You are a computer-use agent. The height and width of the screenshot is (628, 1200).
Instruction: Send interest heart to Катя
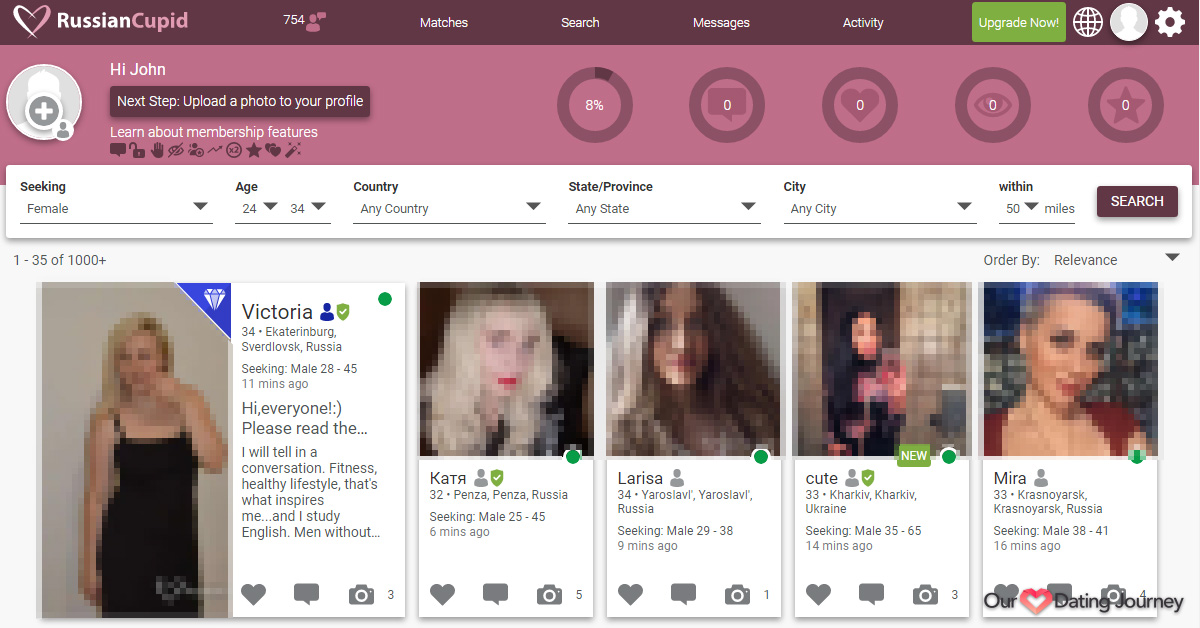pyautogui.click(x=442, y=594)
